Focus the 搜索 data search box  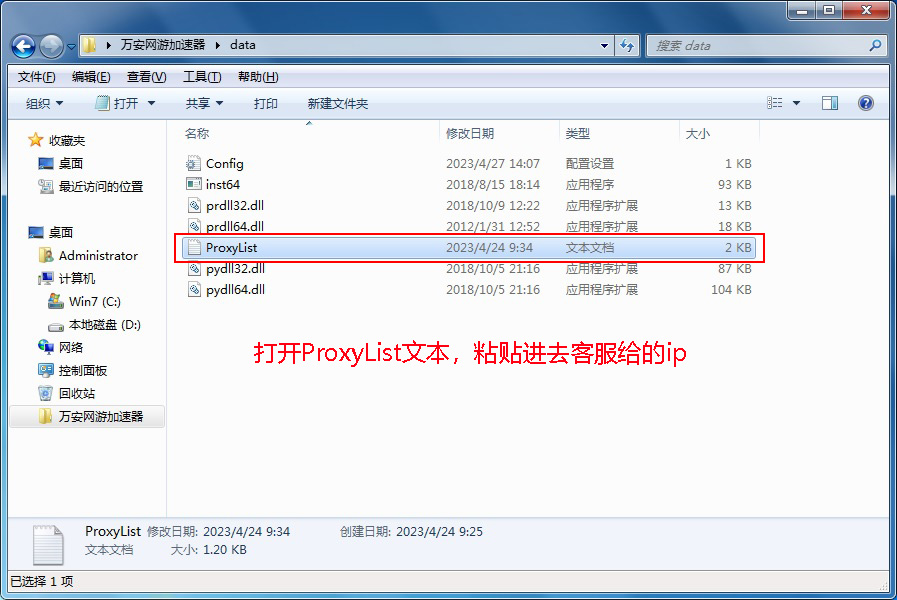(x=758, y=46)
